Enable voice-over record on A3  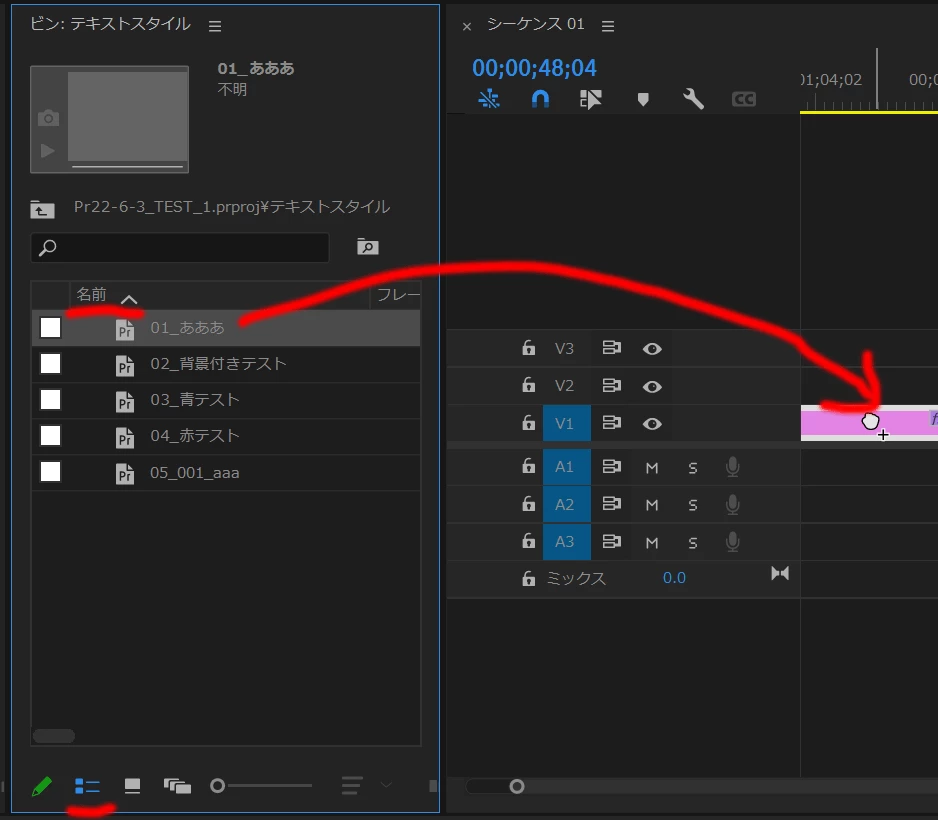pos(732,542)
